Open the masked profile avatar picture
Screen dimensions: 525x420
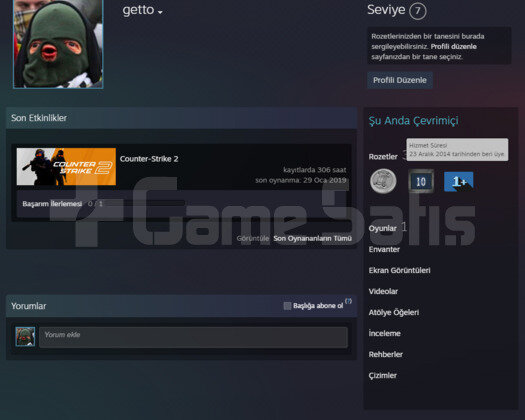[x=58, y=44]
